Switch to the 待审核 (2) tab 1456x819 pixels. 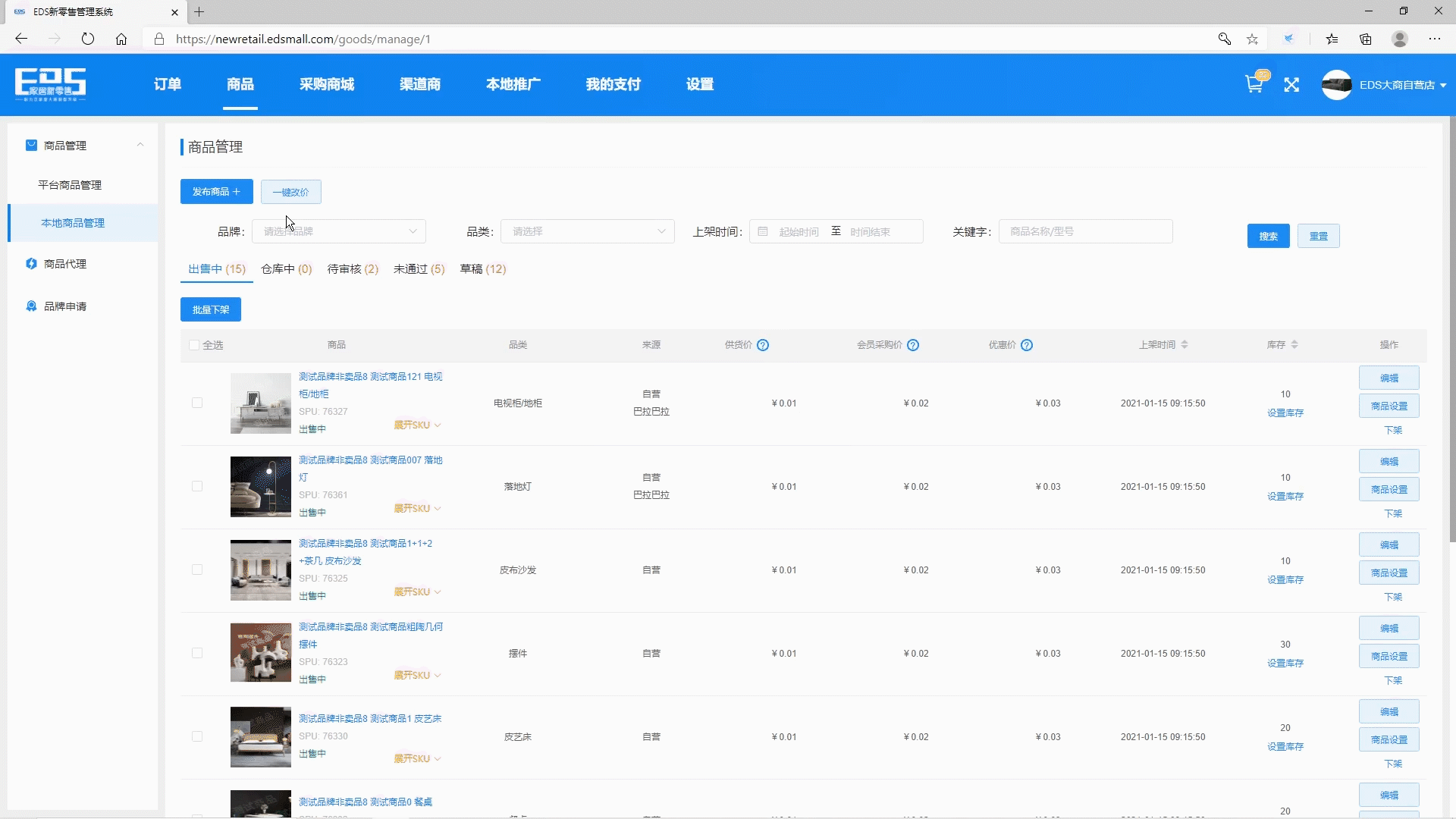pyautogui.click(x=353, y=268)
